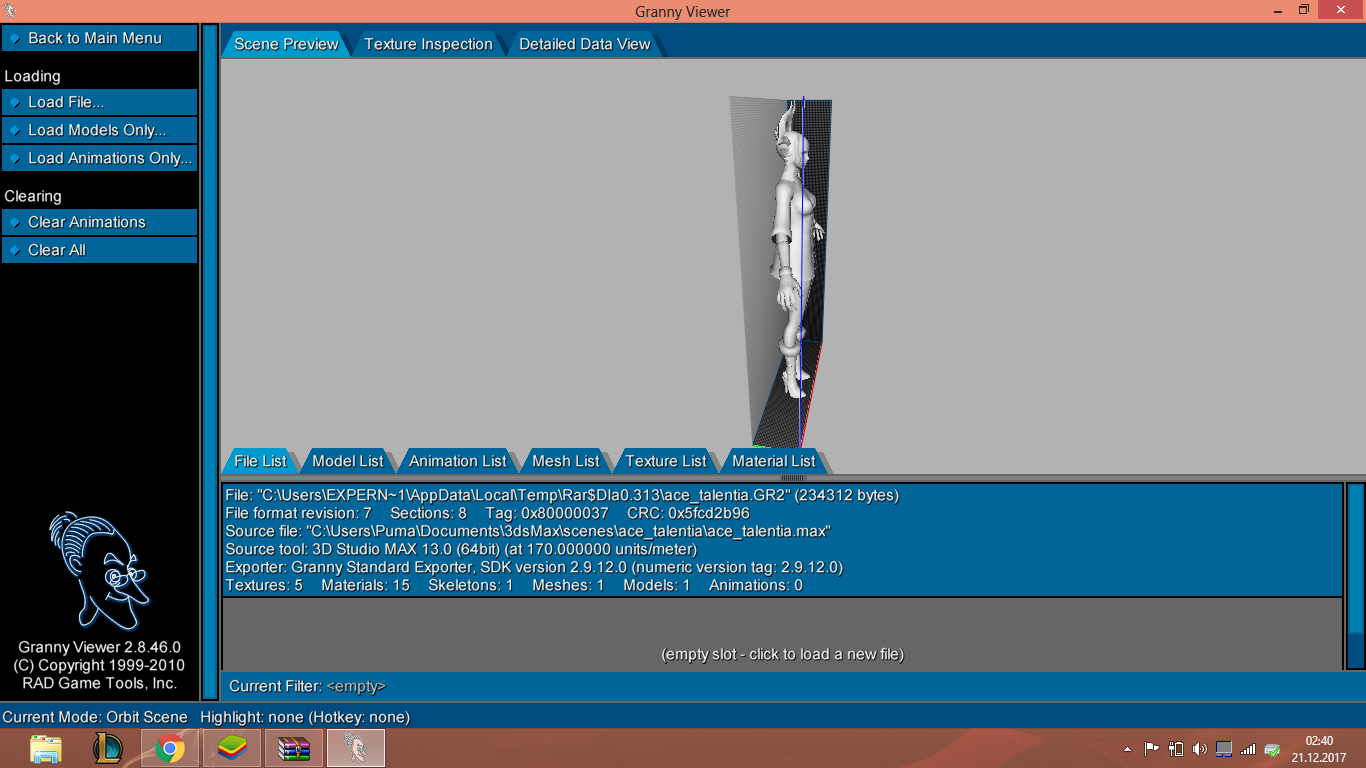This screenshot has height=768, width=1366.
Task: Select the Material List tab
Action: click(773, 461)
